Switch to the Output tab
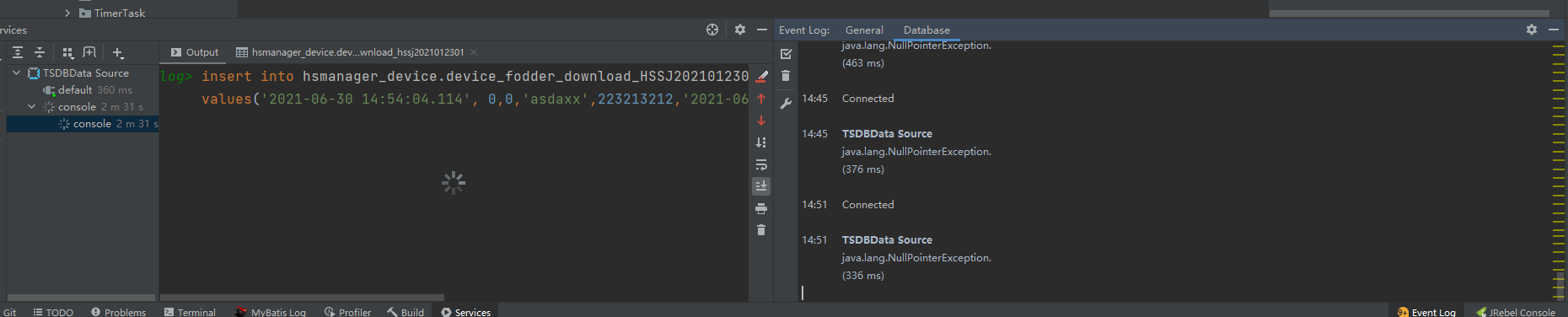1568x317 pixels. 195,52
